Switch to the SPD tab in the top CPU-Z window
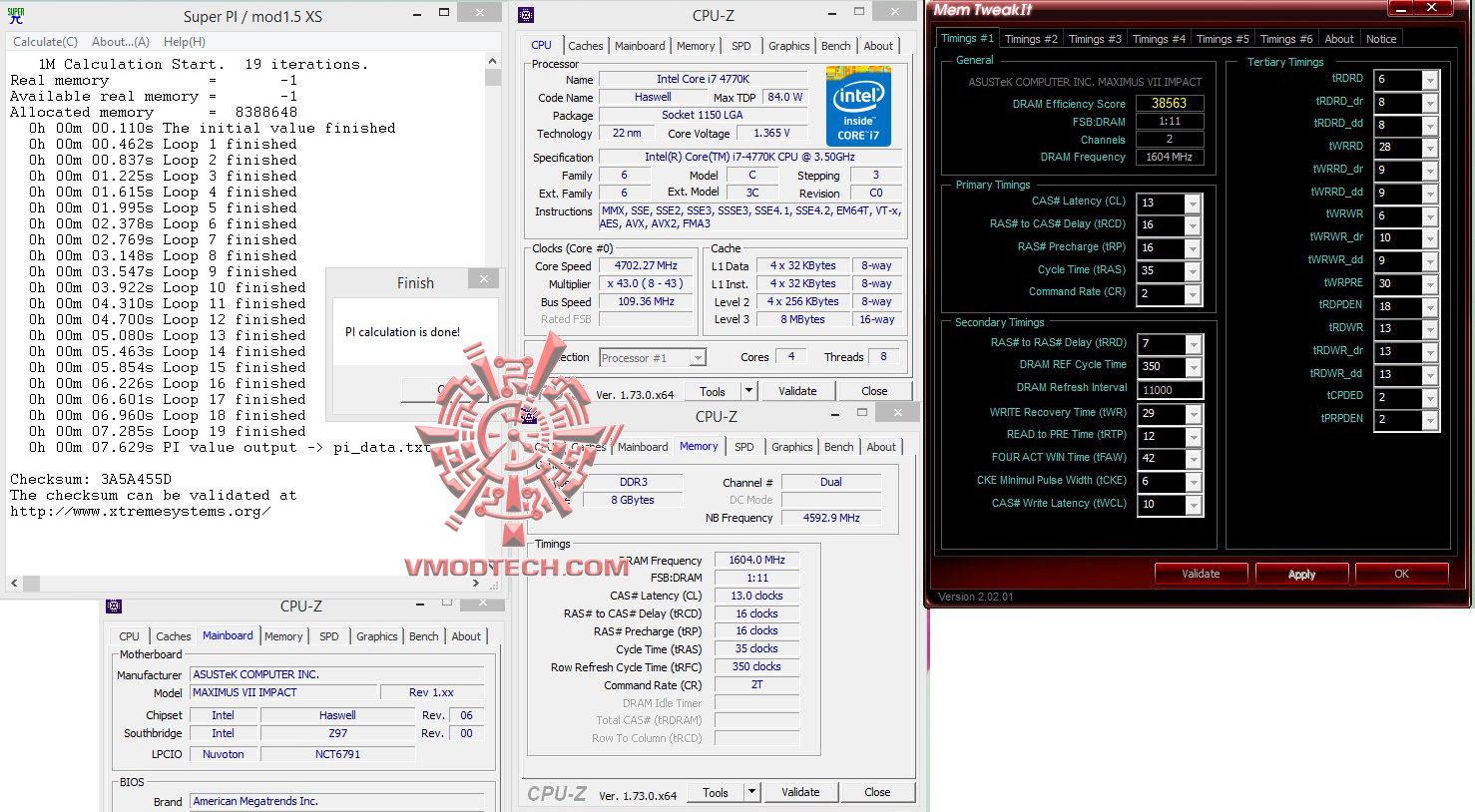Screen dimensions: 1475x812 coord(740,46)
